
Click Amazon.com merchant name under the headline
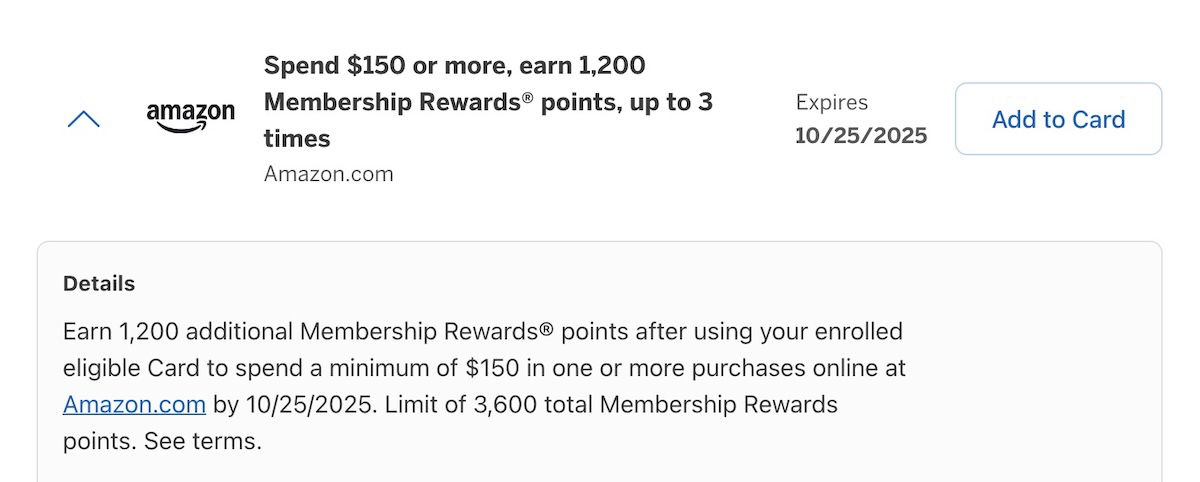328,174
